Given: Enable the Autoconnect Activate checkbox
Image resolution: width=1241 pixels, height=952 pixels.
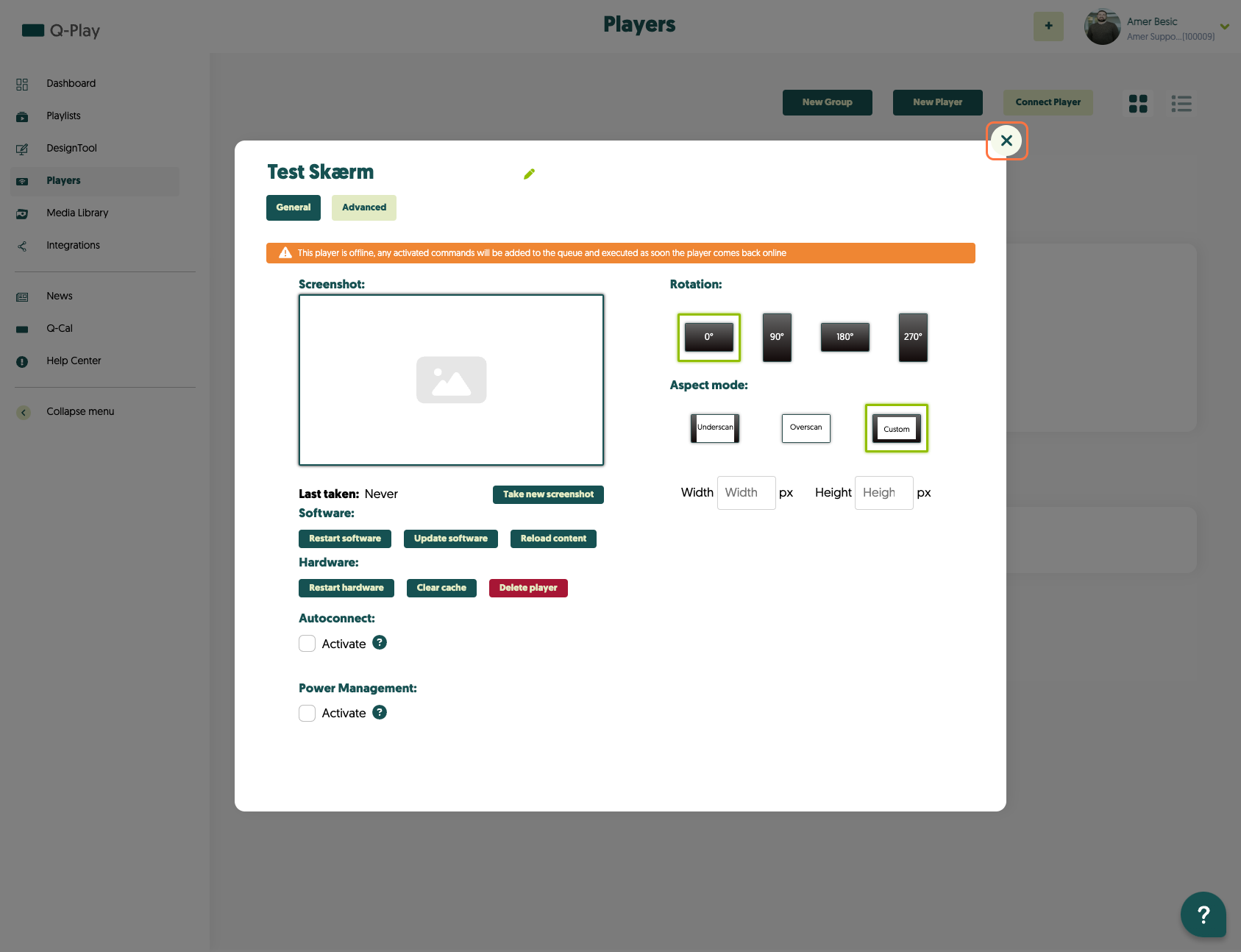Looking at the screenshot, I should [307, 644].
